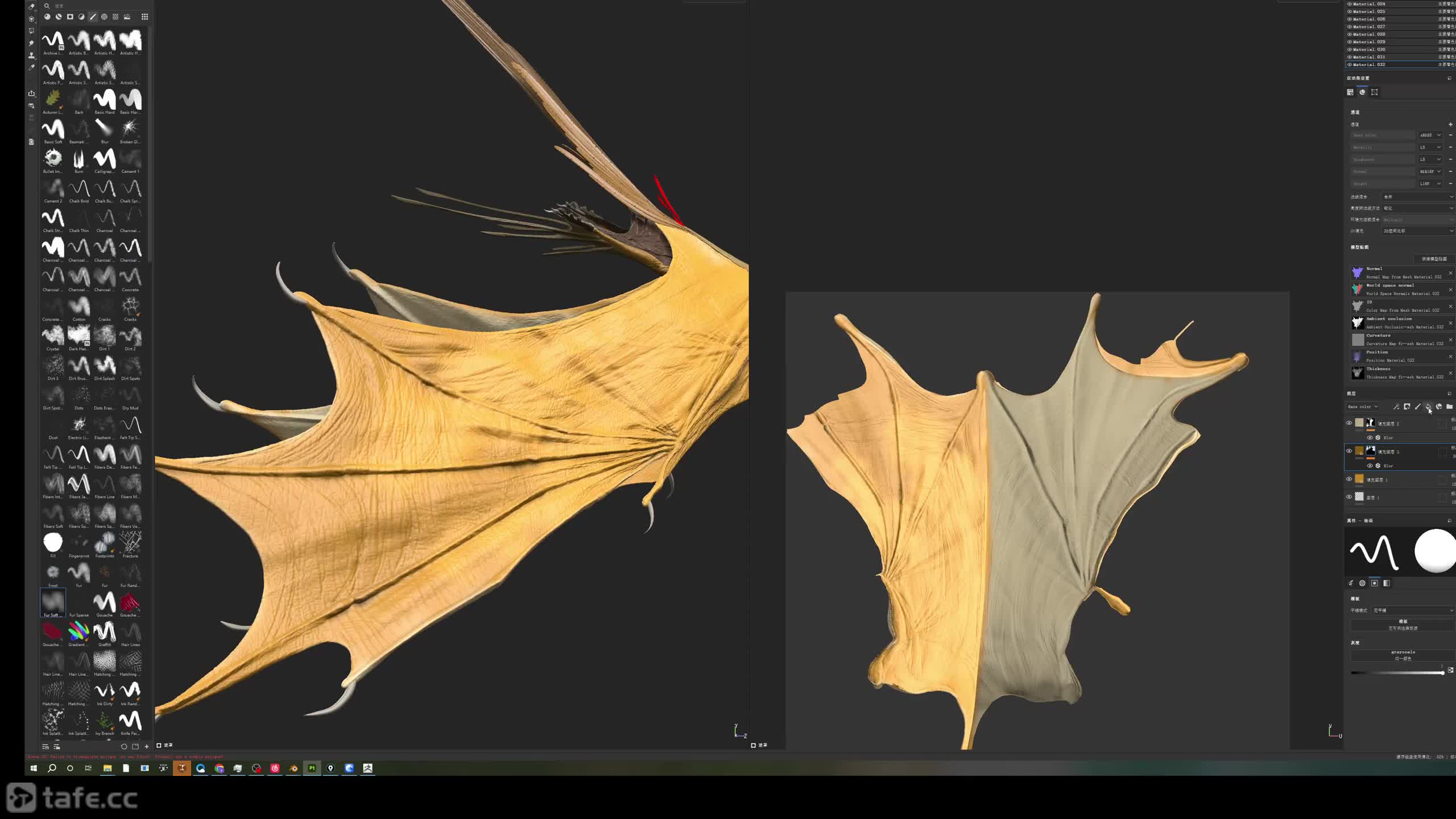Click the add paint layer brush icon
The image size is (1456, 819).
(1417, 407)
